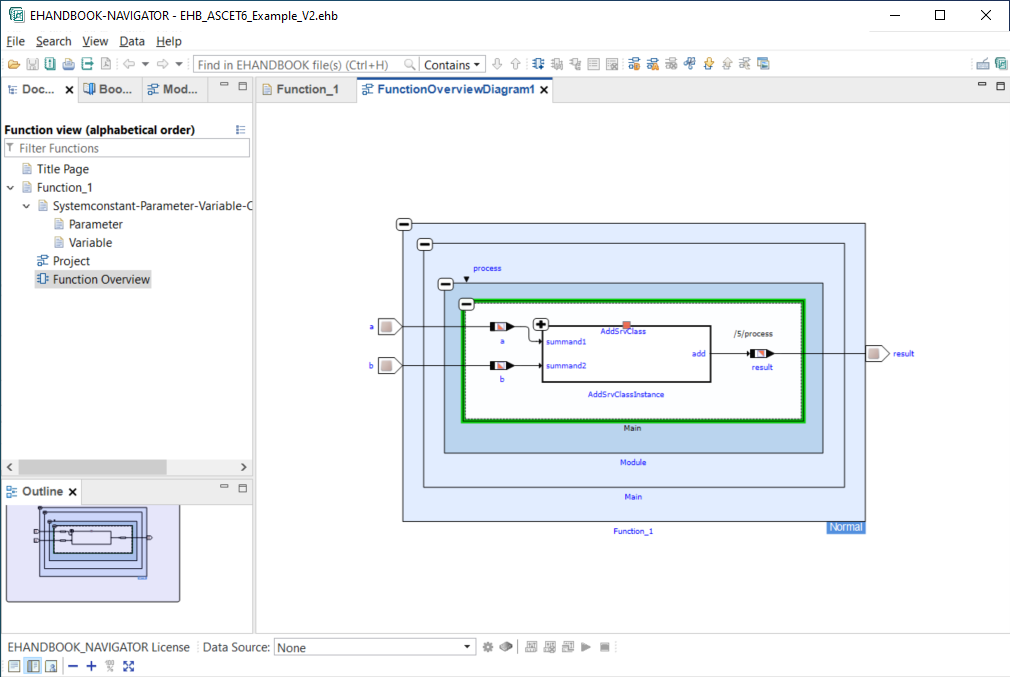Click the blue function-signals toolbar icon after the search bar
This screenshot has height=677, width=1010.
click(x=538, y=63)
